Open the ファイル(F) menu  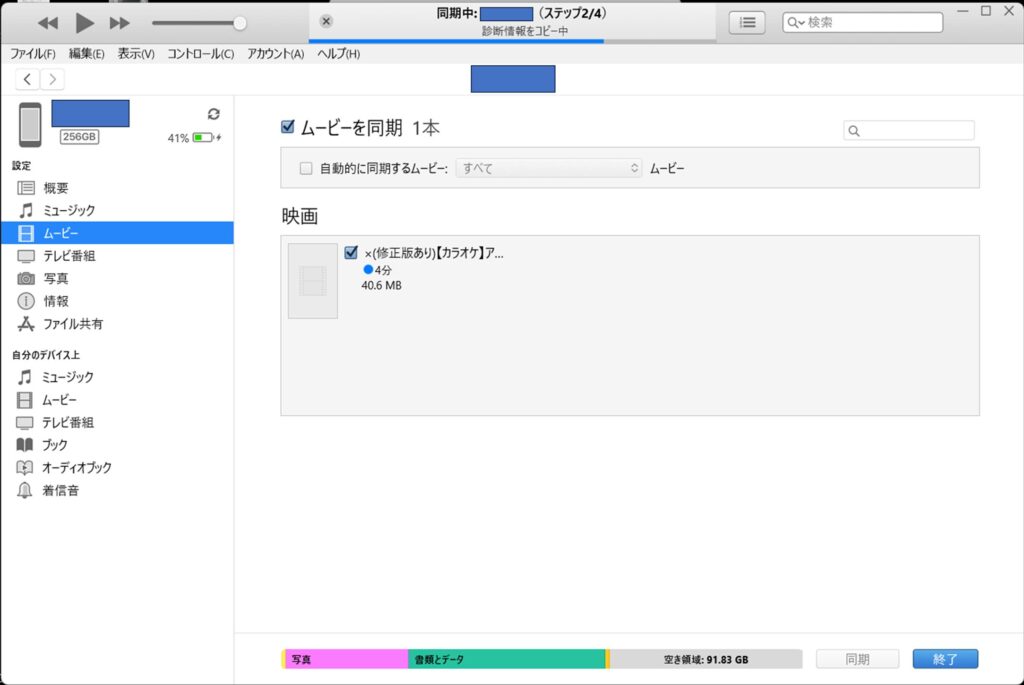(33, 53)
